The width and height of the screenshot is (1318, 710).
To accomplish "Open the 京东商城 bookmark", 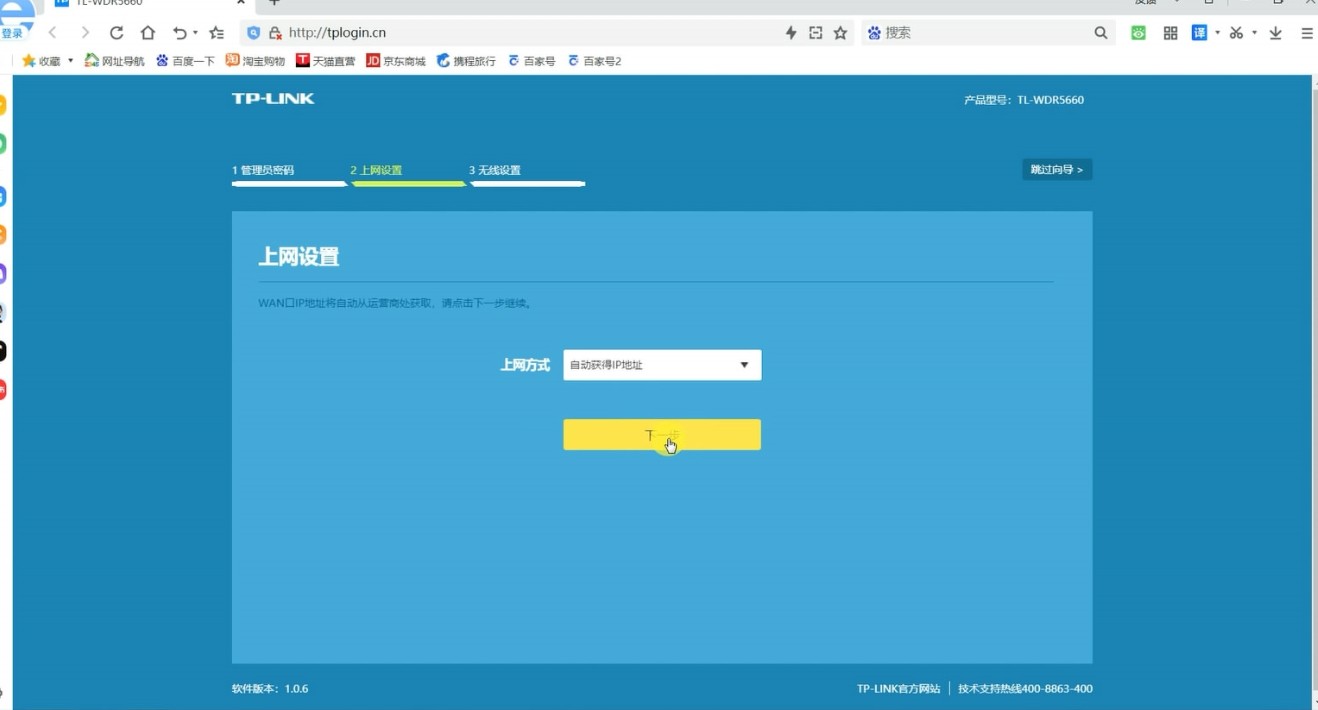I will (x=396, y=61).
